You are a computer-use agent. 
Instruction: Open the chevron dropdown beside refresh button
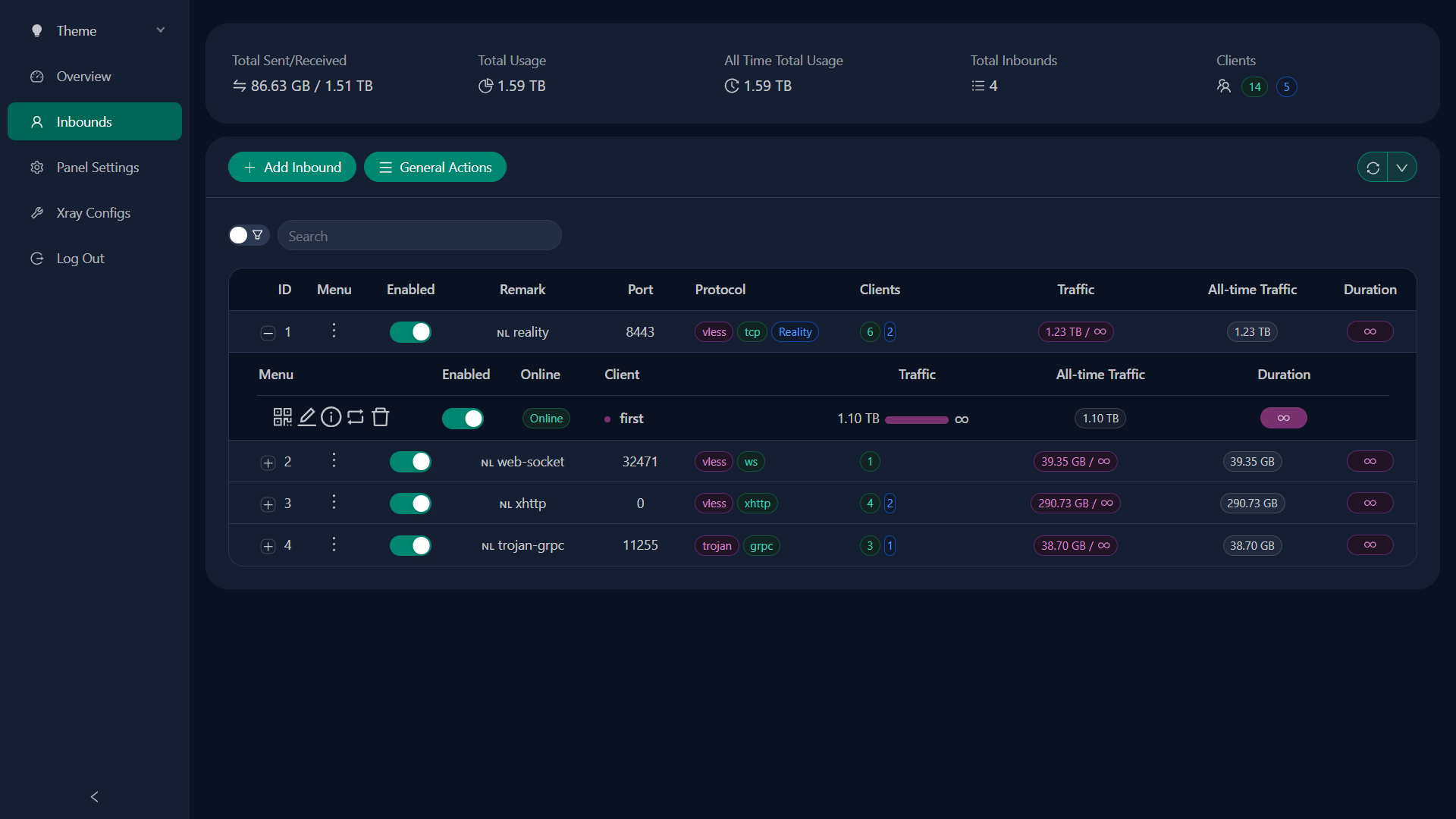point(1401,167)
